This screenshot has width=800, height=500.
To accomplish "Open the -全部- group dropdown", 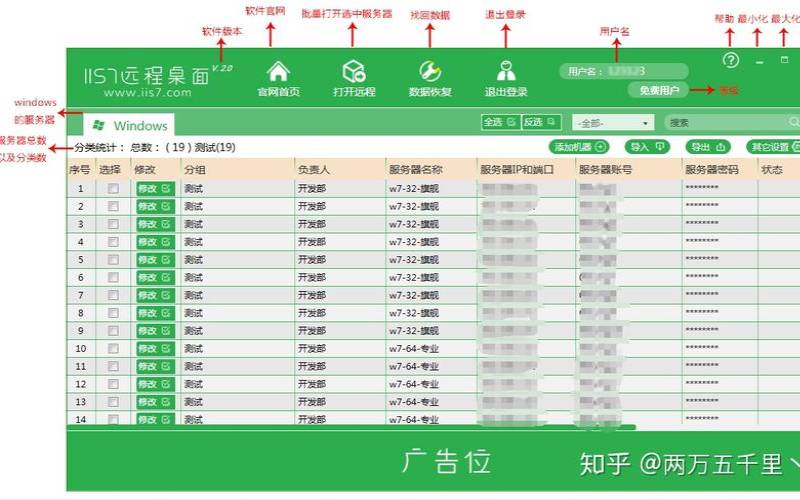I will click(x=613, y=123).
